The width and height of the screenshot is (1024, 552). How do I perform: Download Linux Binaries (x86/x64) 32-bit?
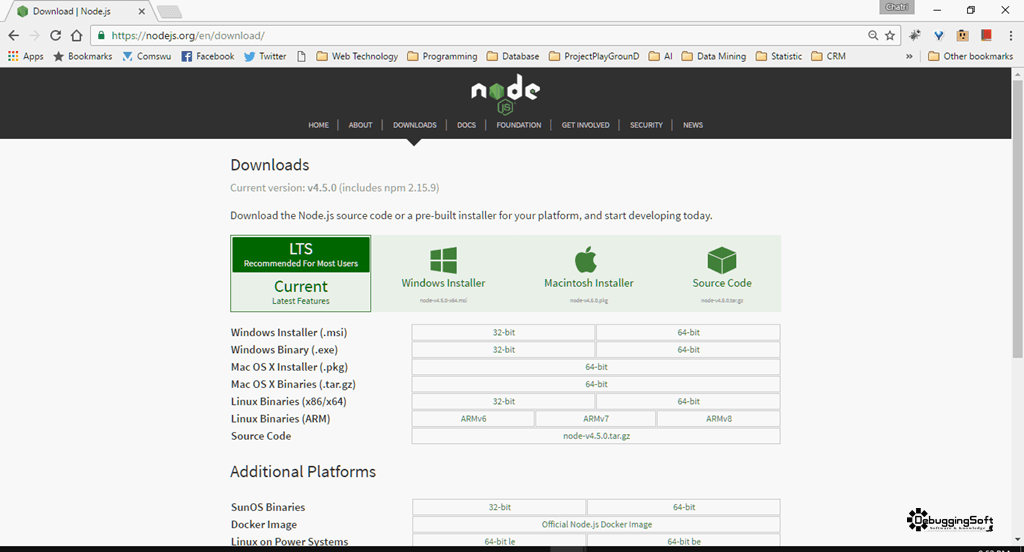pyautogui.click(x=504, y=401)
